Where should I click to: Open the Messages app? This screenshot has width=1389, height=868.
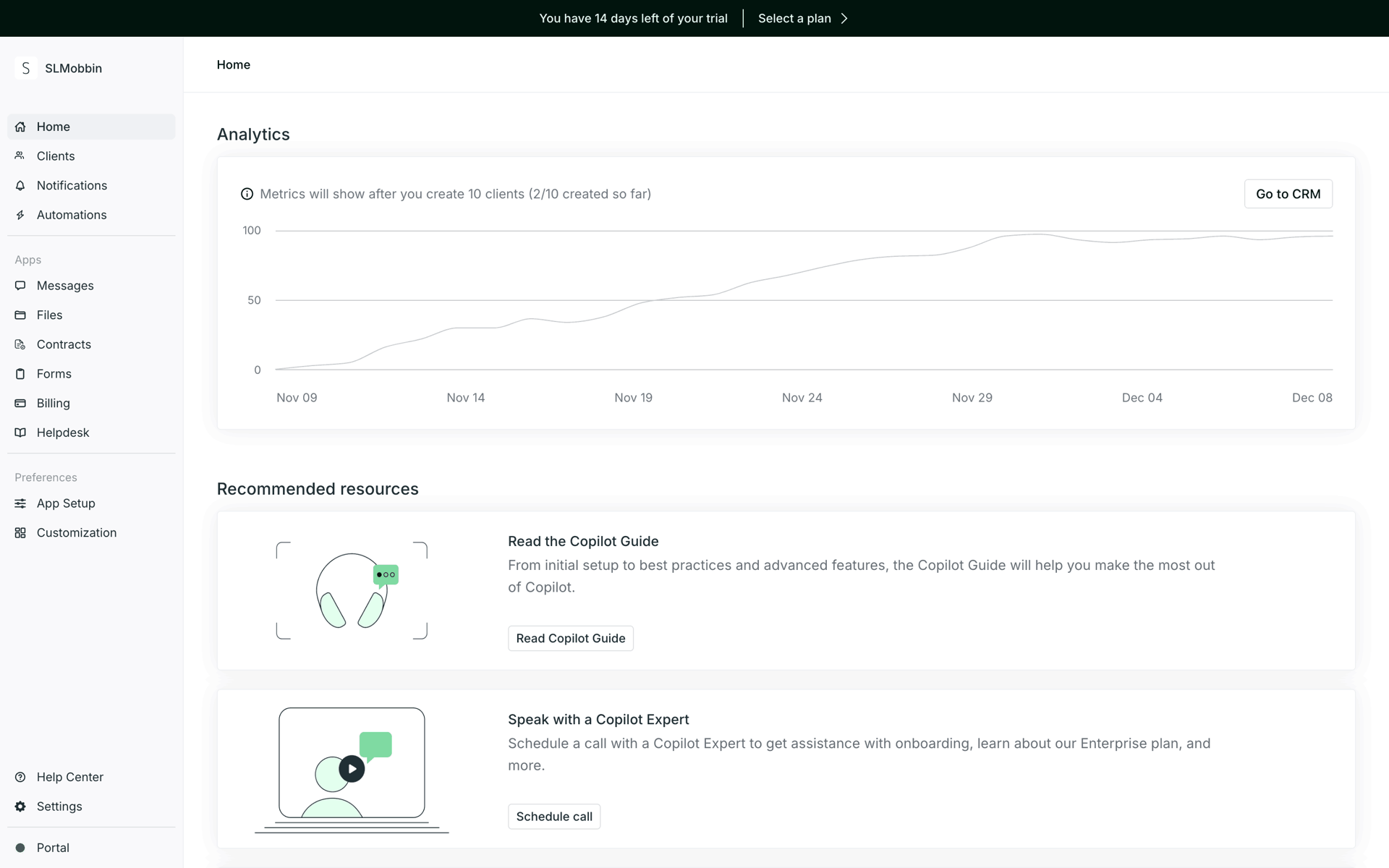tap(91, 286)
